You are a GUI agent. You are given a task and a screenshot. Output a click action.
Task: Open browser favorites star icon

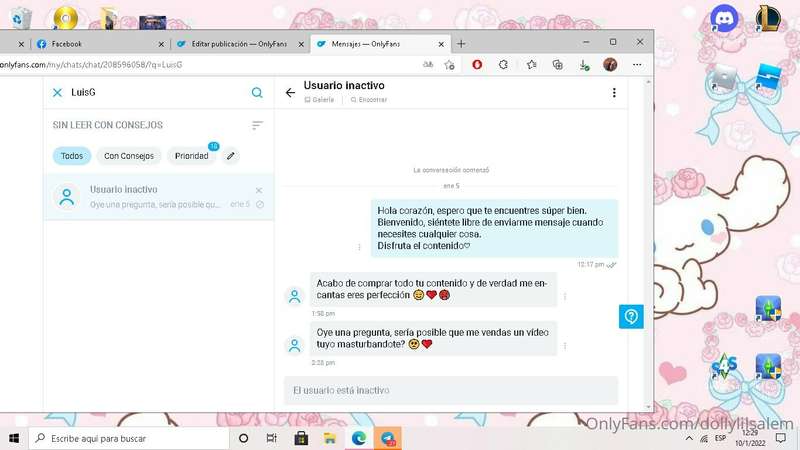click(531, 65)
